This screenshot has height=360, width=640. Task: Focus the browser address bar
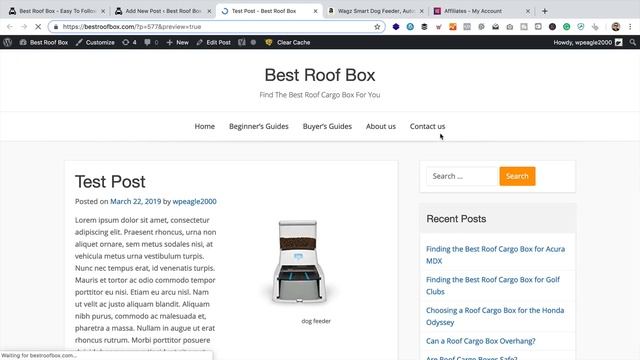click(216, 27)
